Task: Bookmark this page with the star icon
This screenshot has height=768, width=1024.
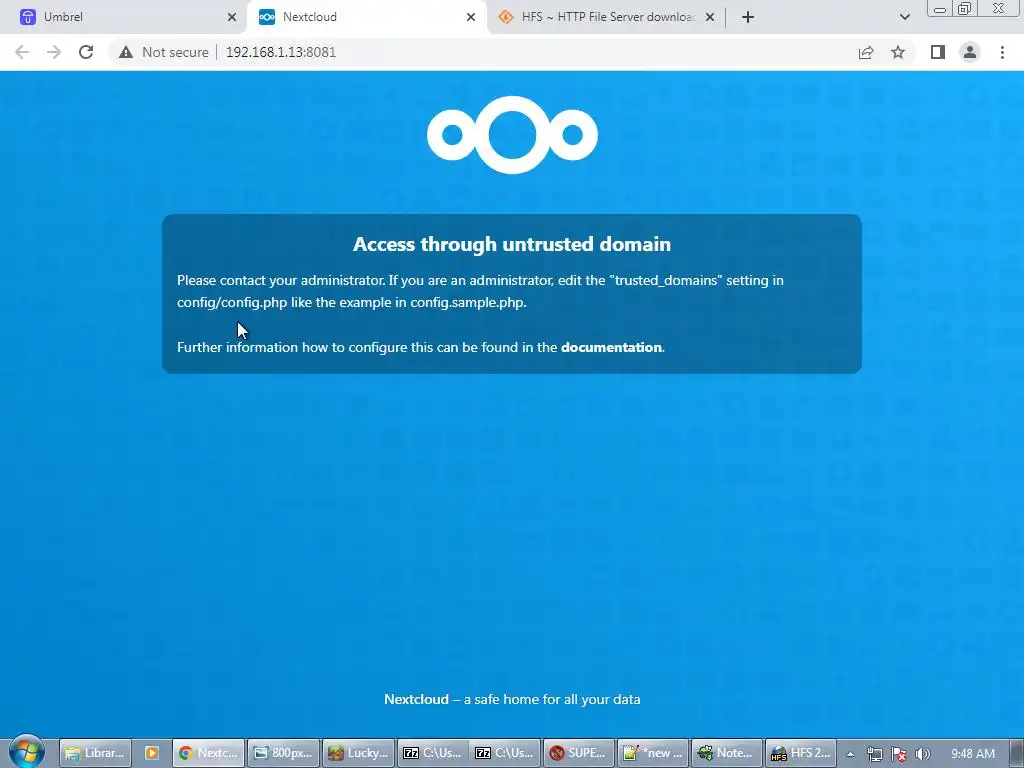Action: click(x=898, y=52)
